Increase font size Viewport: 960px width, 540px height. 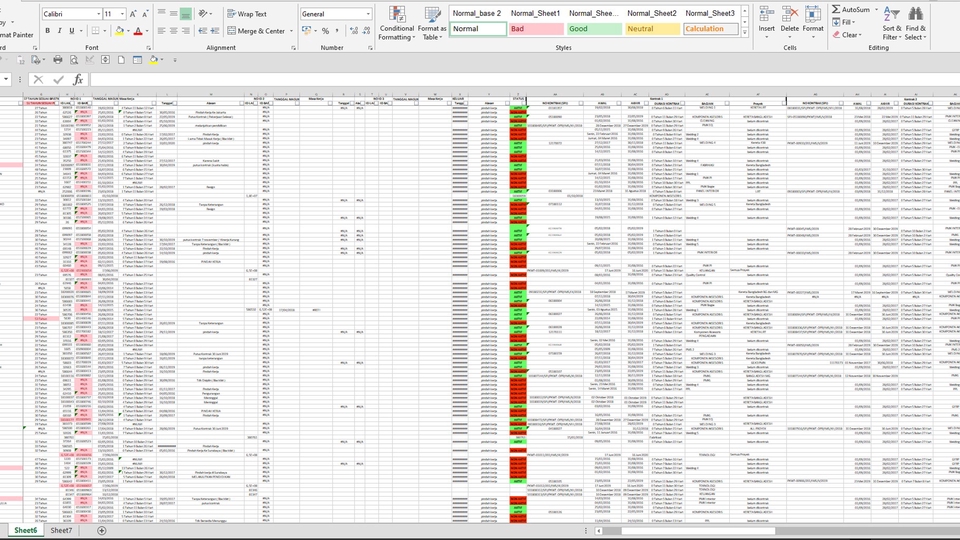133,13
